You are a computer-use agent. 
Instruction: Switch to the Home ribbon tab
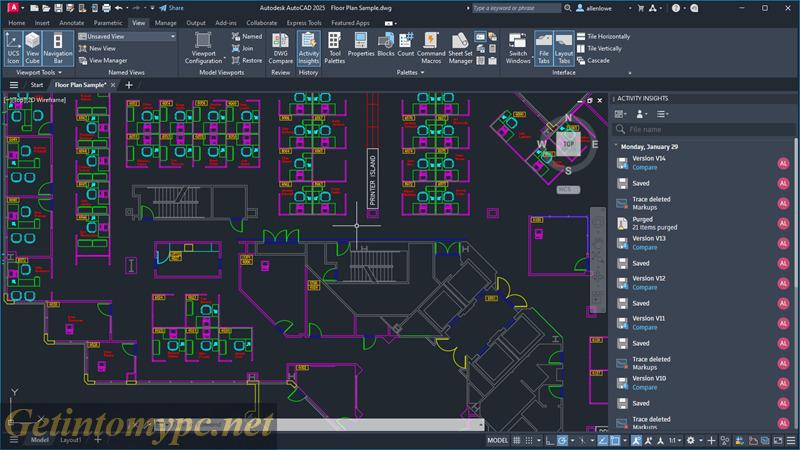[16, 23]
